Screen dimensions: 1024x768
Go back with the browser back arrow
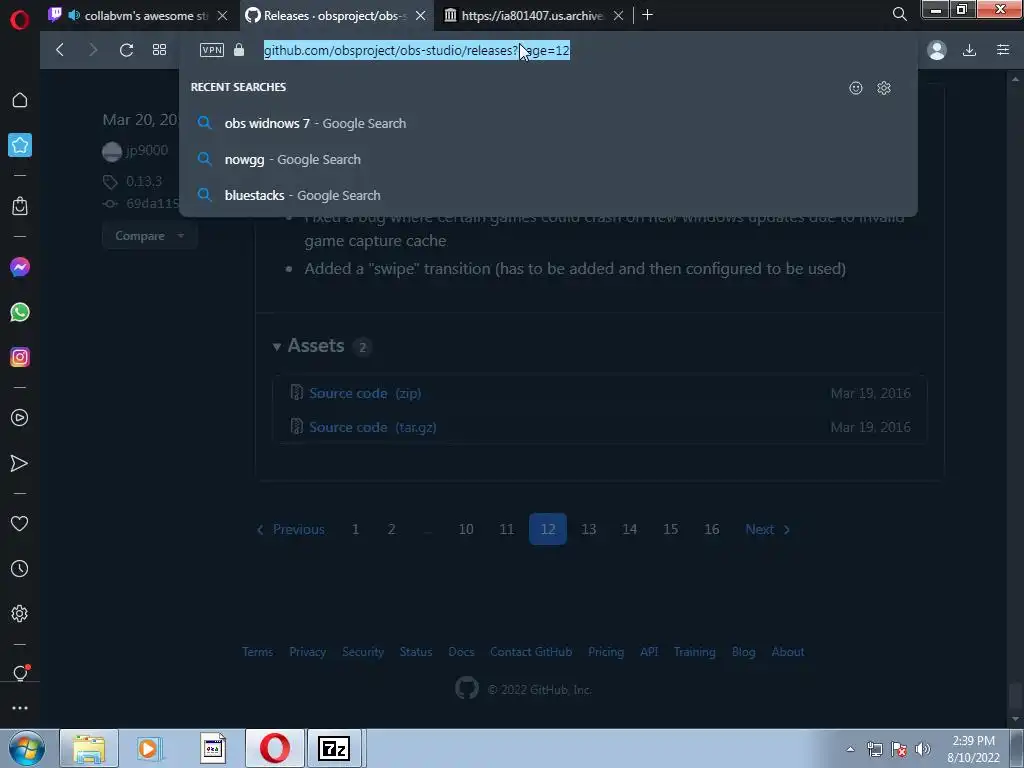click(60, 50)
